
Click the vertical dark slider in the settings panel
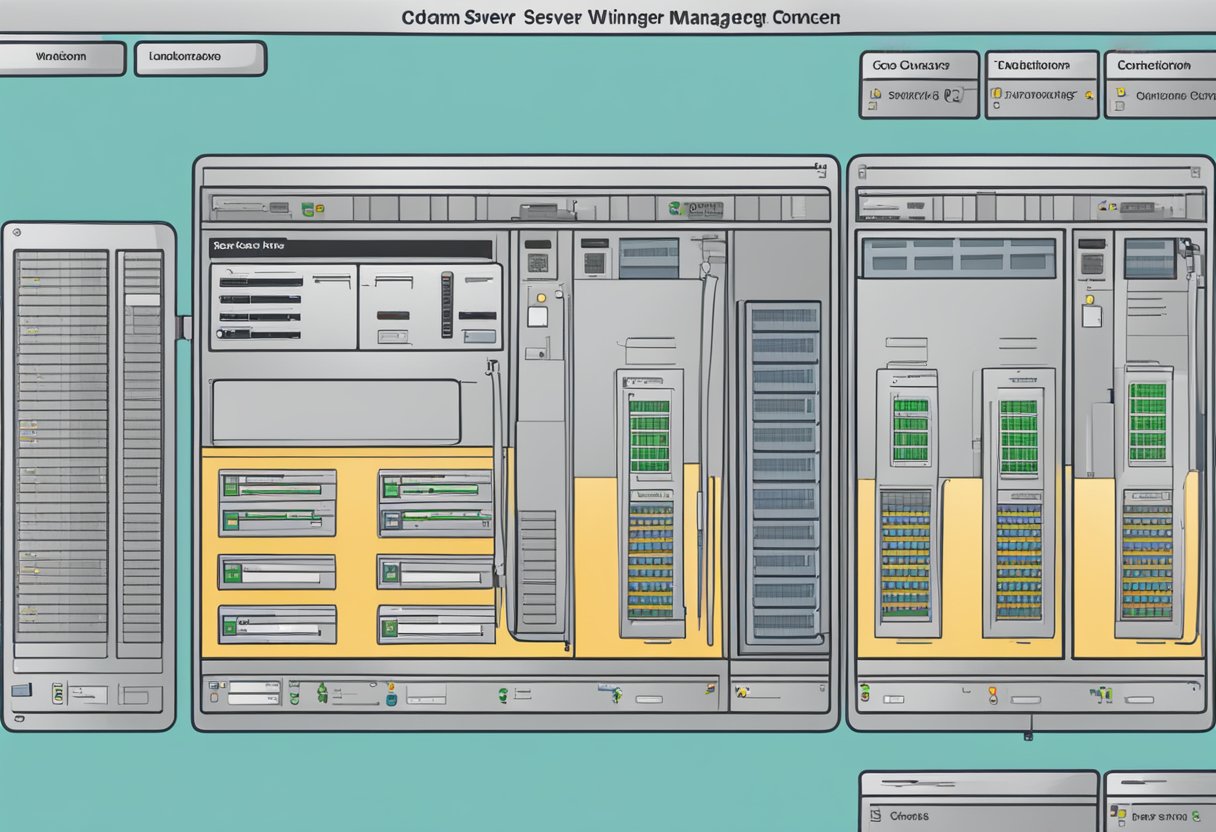coord(446,305)
